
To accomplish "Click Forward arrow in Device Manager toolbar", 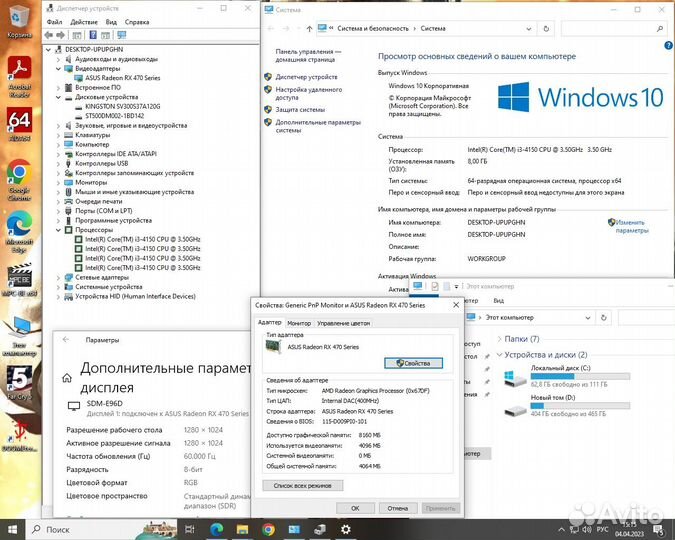I will point(61,35).
